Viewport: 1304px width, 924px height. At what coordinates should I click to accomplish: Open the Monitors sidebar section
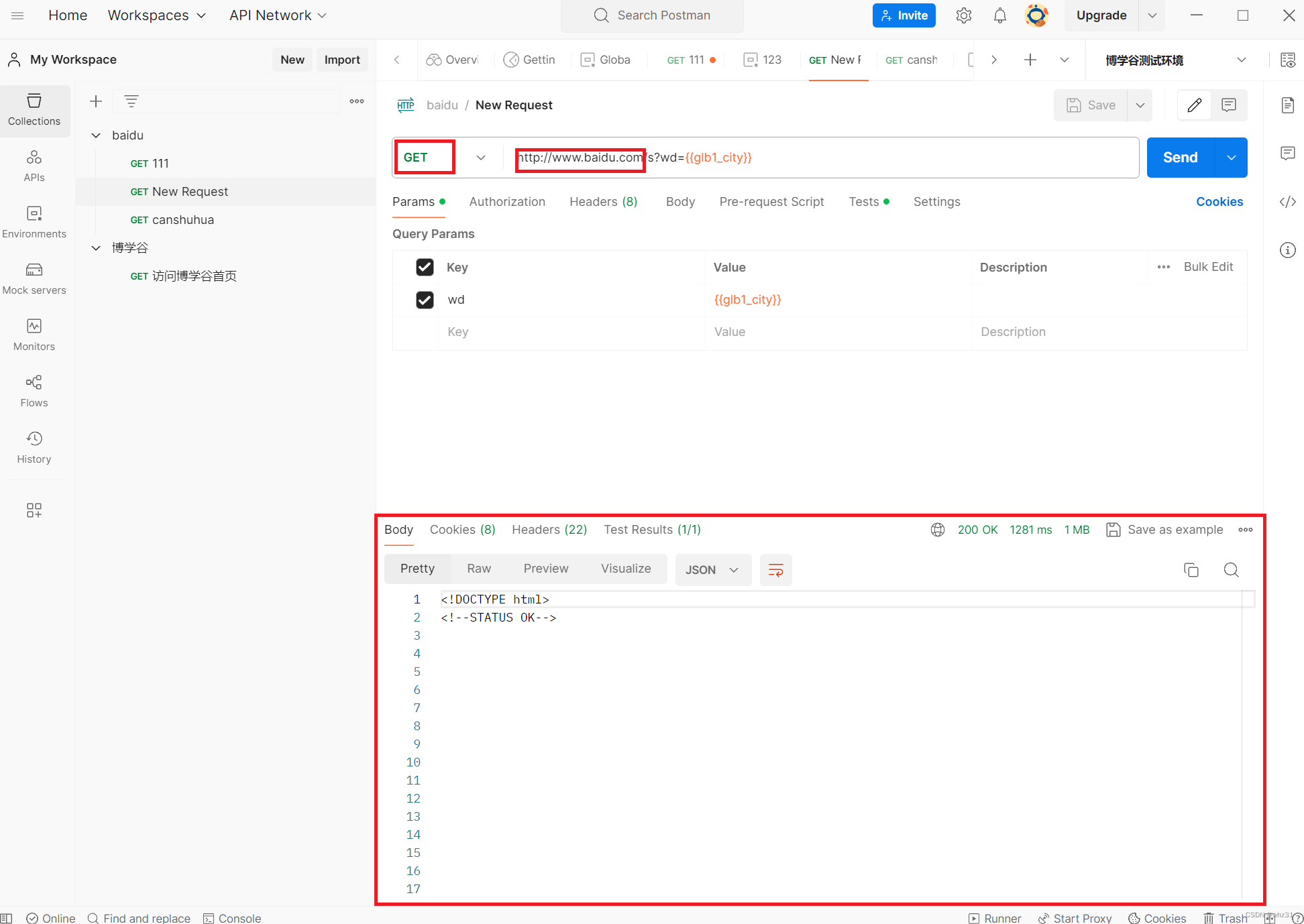[34, 335]
